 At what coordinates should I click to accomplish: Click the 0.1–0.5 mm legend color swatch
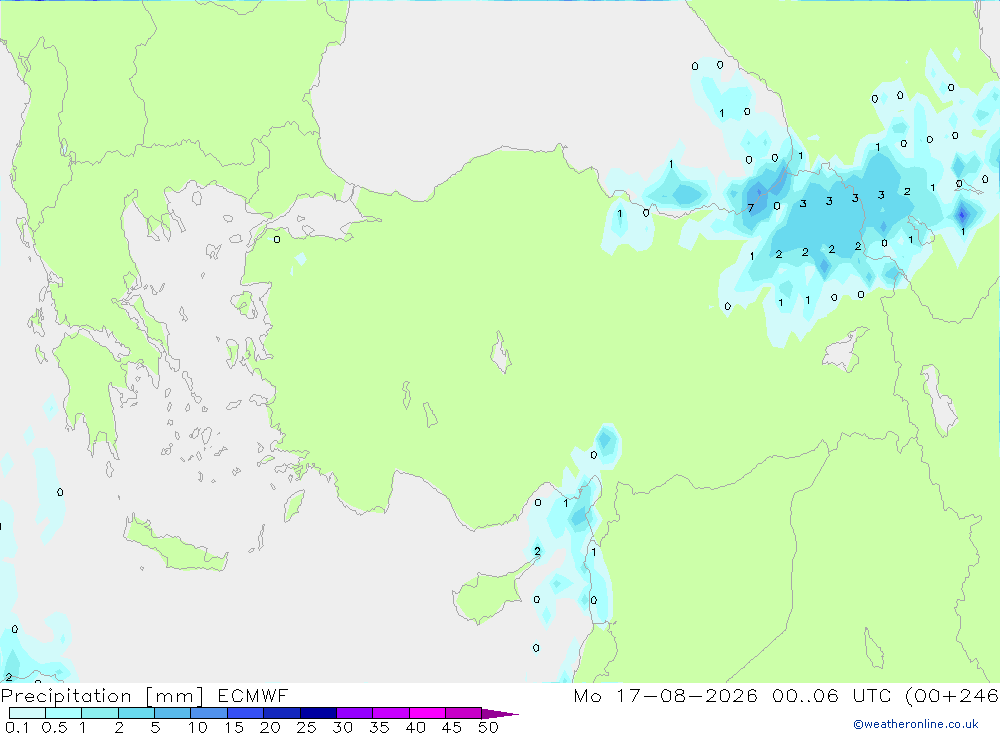(x=27, y=713)
